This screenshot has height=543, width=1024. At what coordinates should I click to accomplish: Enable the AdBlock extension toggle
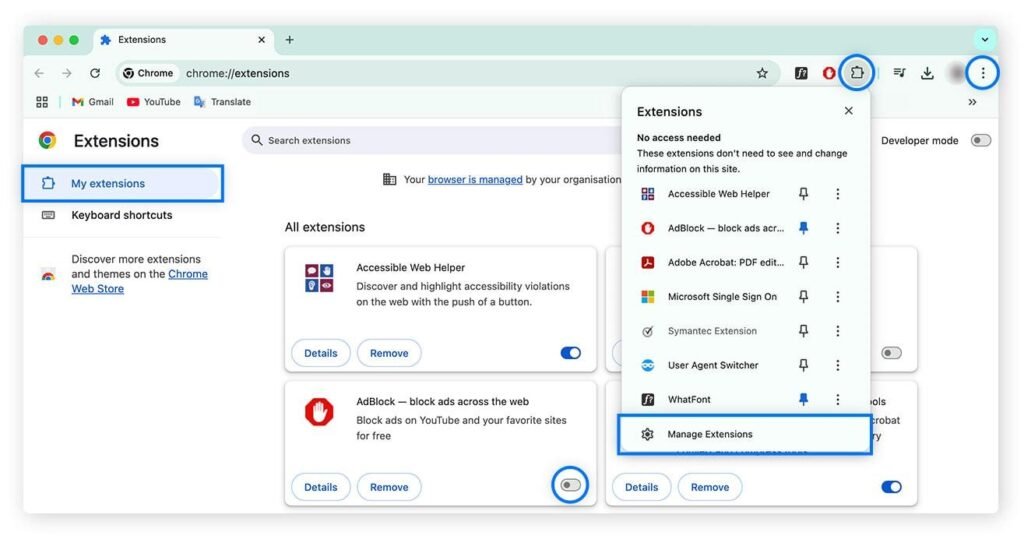pyautogui.click(x=570, y=485)
